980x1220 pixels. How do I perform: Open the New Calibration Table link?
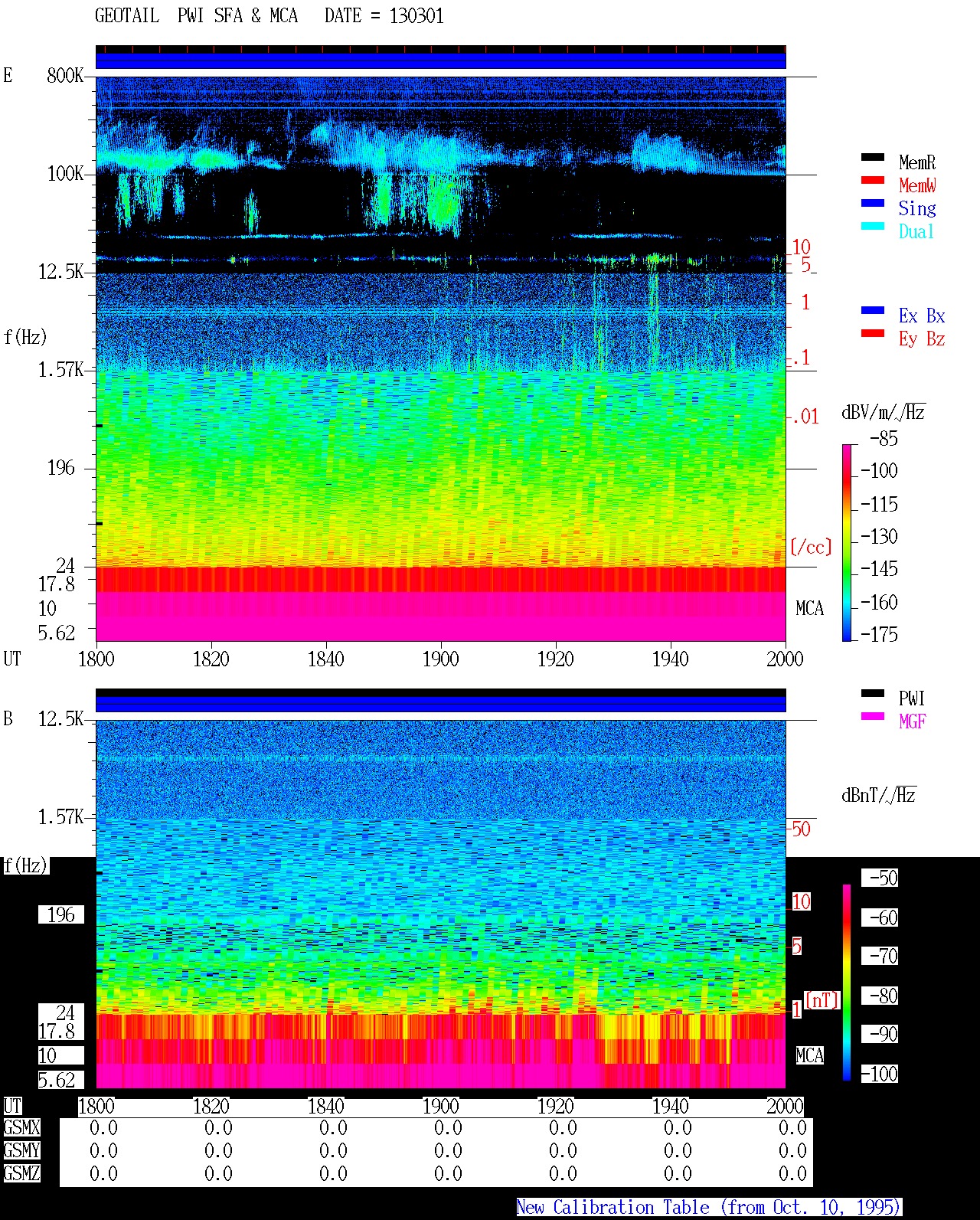pos(708,1208)
